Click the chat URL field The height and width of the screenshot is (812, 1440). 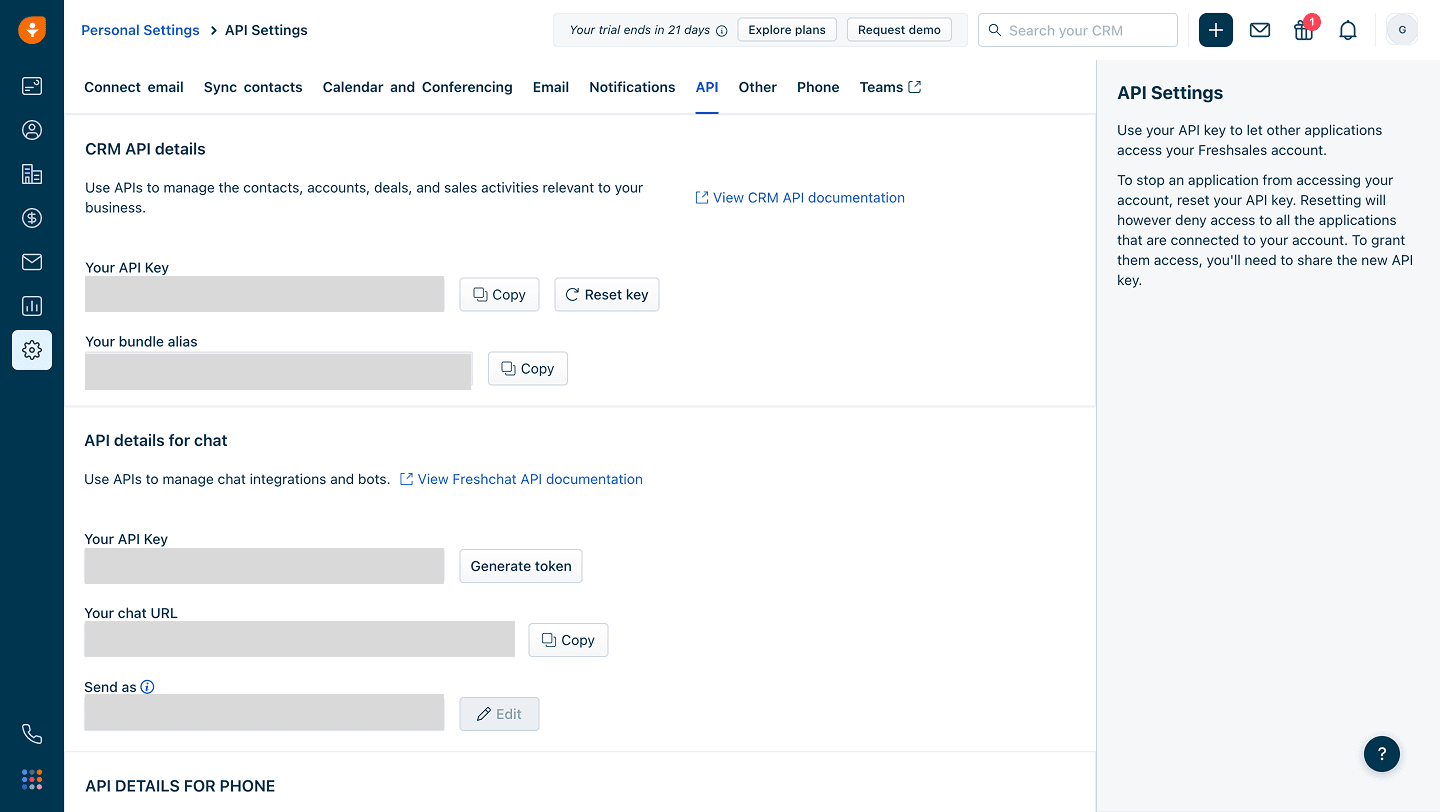(x=299, y=639)
